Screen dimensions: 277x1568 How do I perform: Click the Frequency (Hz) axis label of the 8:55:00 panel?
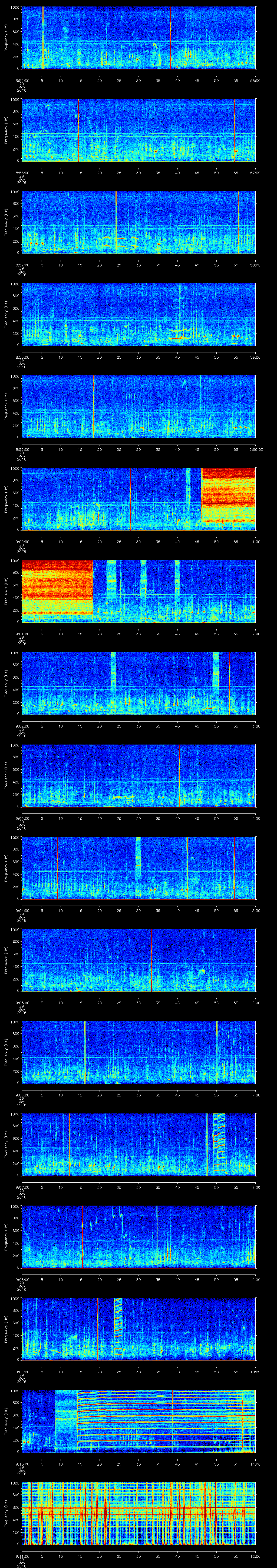point(6,38)
